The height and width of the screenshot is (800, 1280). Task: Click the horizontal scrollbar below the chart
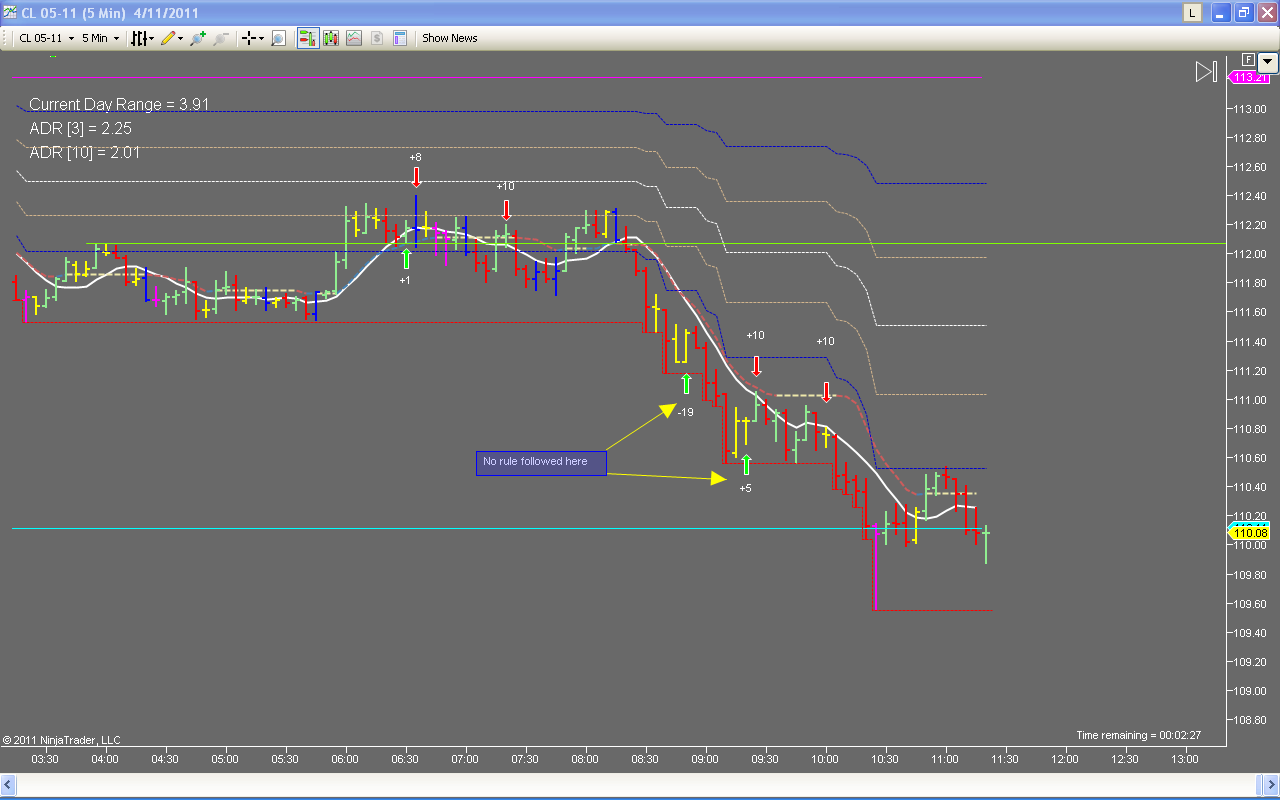(640, 786)
